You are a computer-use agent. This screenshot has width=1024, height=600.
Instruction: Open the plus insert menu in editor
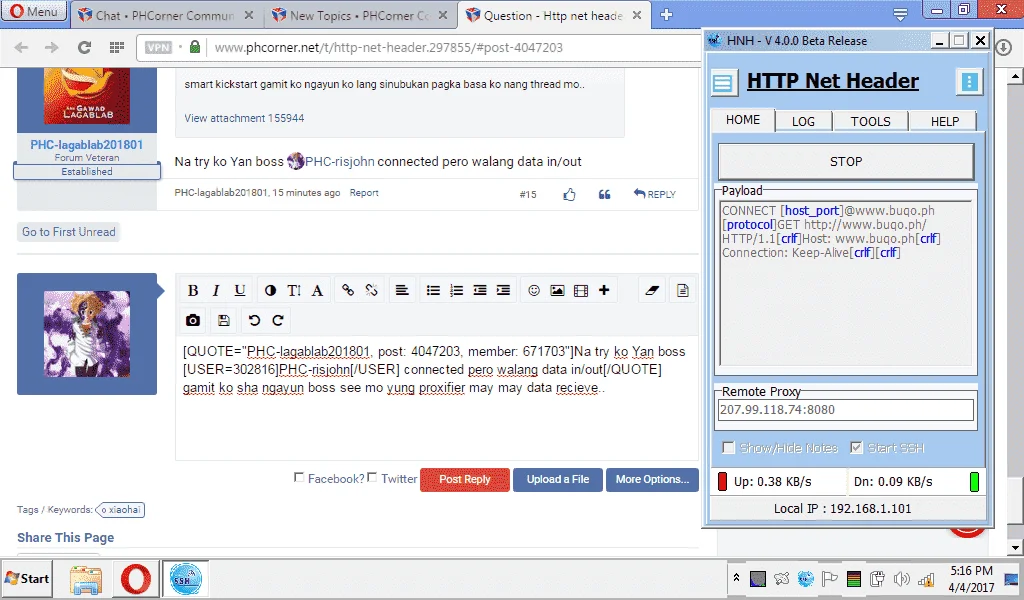tap(604, 291)
